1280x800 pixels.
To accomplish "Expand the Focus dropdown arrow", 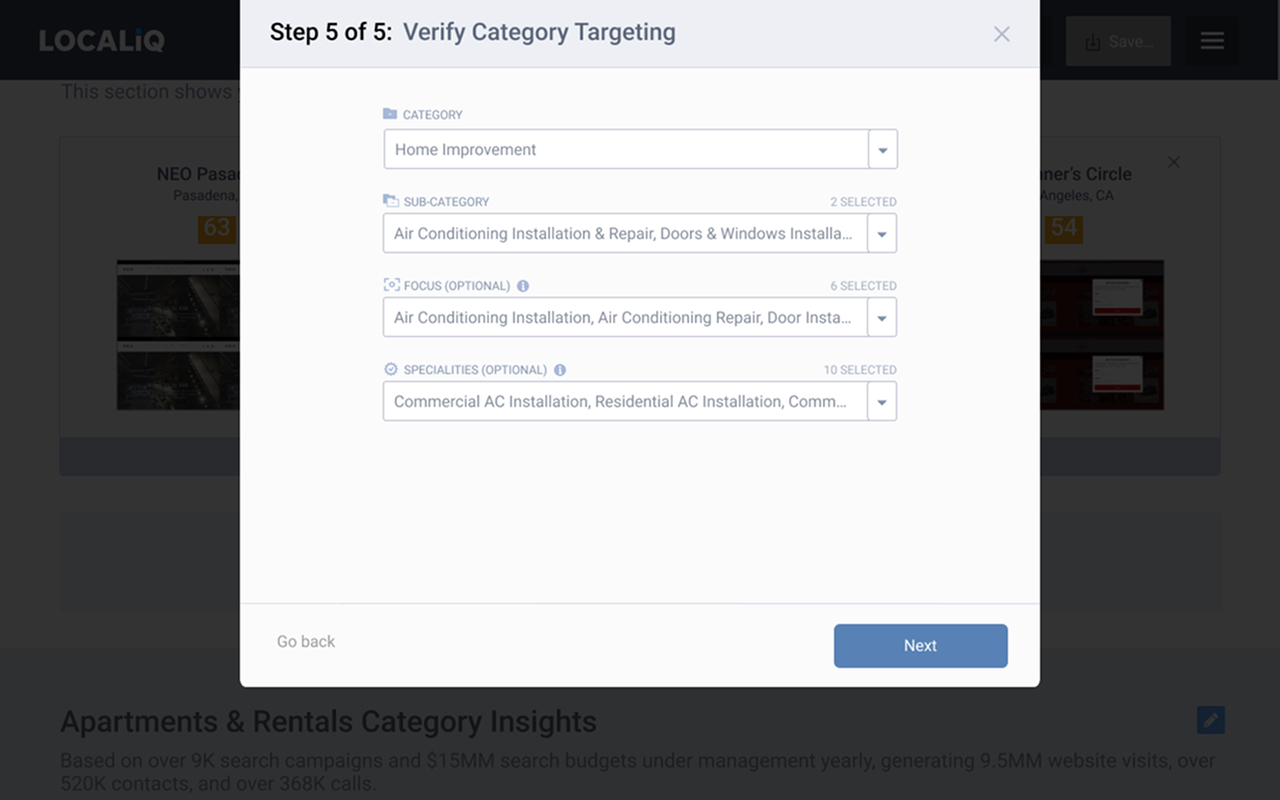I will [882, 317].
